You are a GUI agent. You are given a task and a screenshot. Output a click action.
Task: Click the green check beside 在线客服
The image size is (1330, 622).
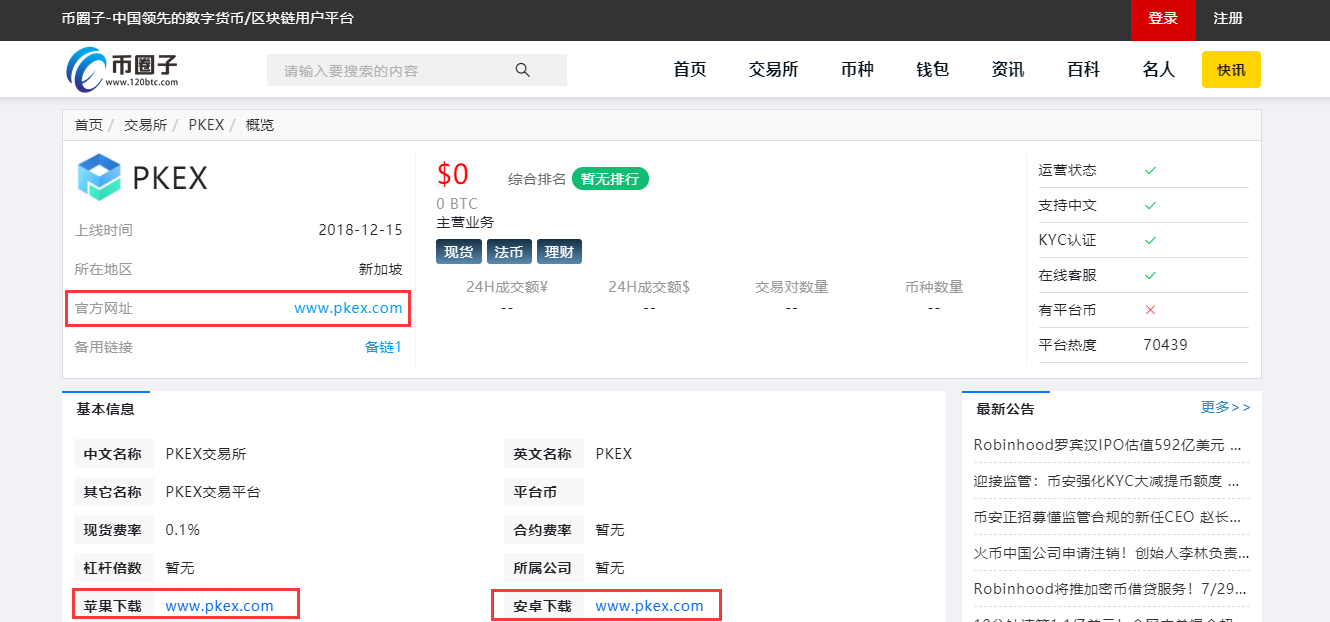point(1150,275)
